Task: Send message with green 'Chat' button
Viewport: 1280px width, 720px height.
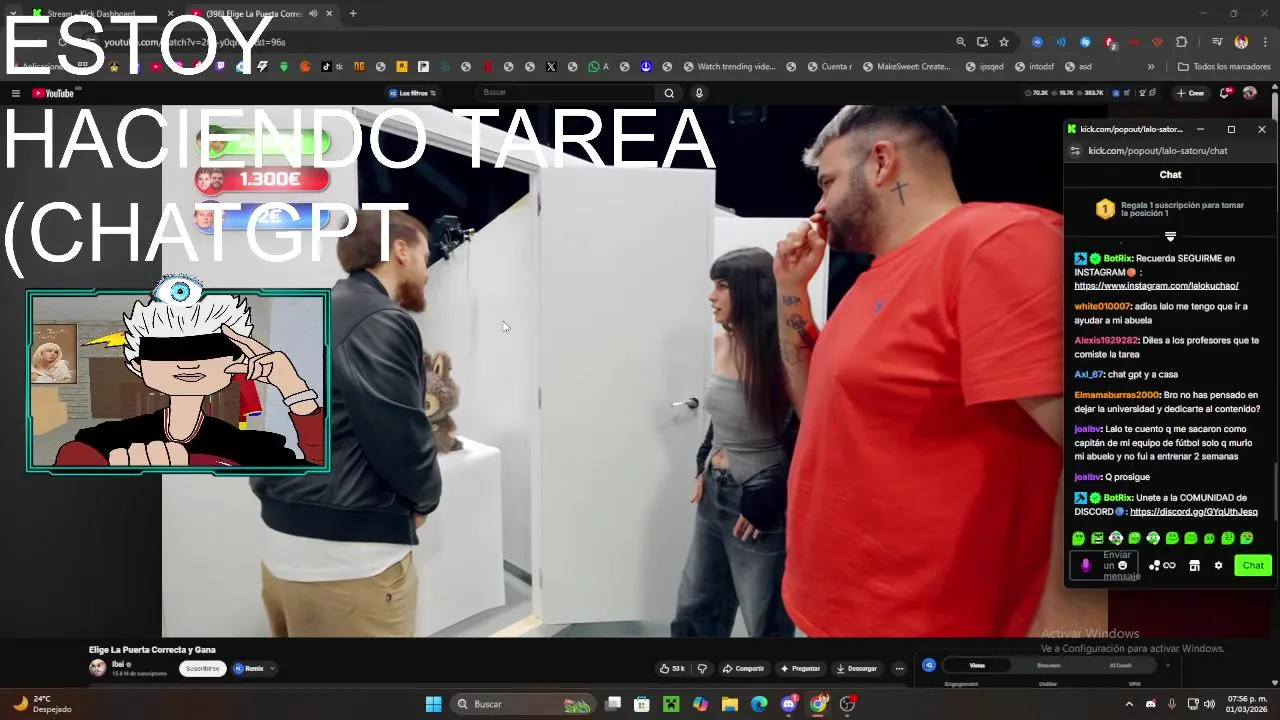Action: pyautogui.click(x=1253, y=565)
